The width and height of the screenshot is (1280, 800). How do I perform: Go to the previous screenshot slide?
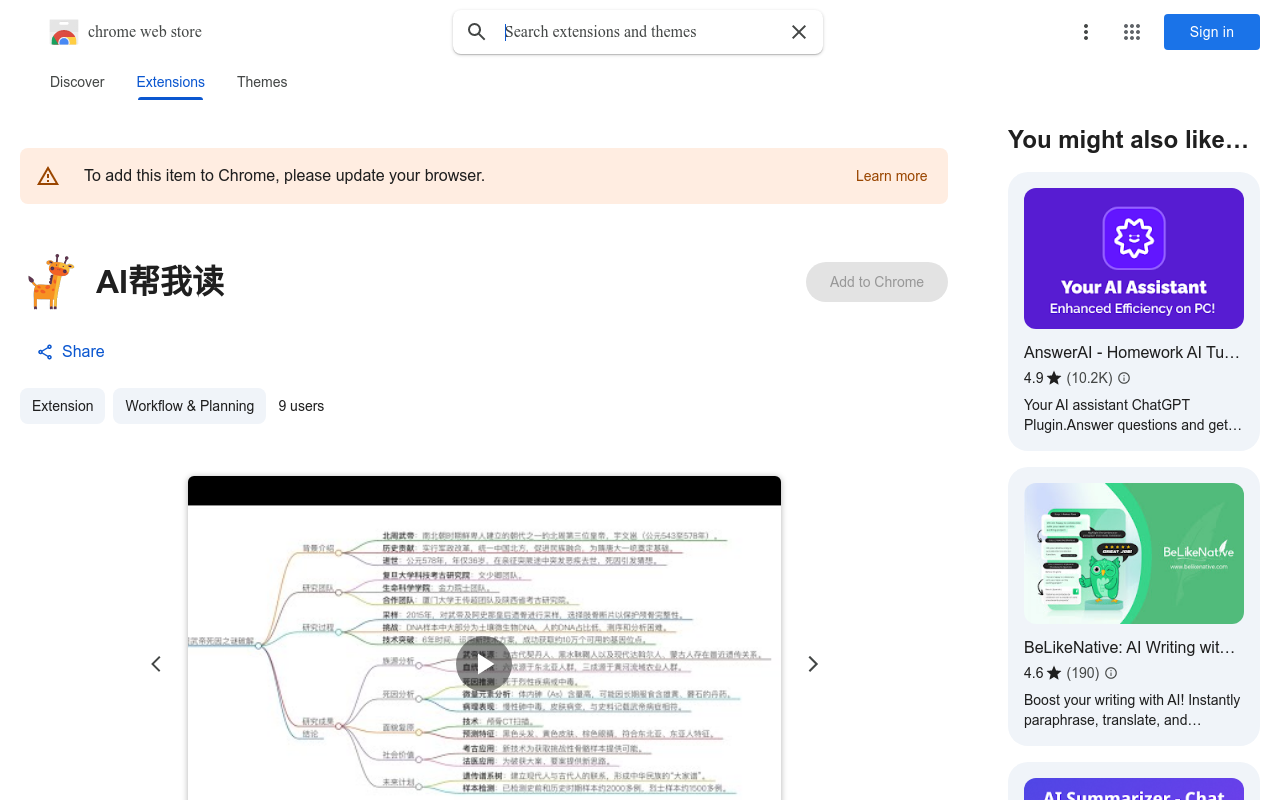pyautogui.click(x=156, y=664)
